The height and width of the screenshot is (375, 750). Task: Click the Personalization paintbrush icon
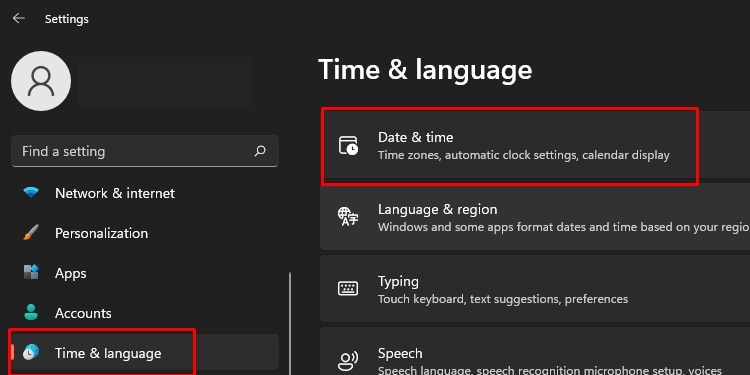(31, 233)
